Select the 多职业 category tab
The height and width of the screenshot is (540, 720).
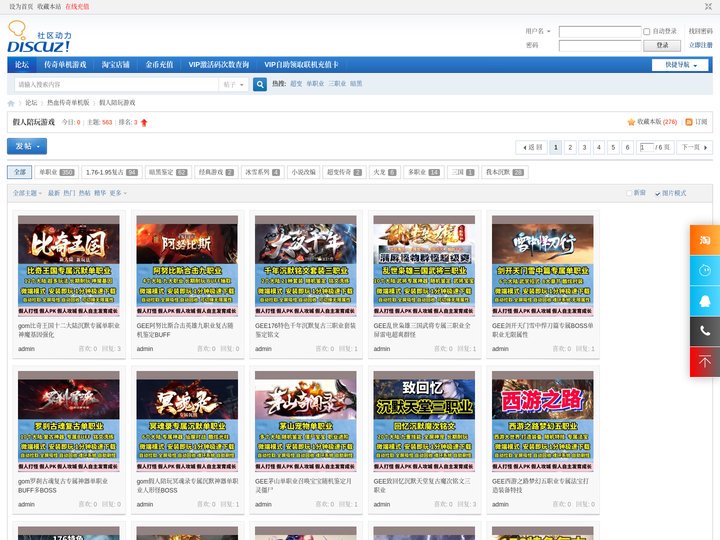click(x=424, y=172)
